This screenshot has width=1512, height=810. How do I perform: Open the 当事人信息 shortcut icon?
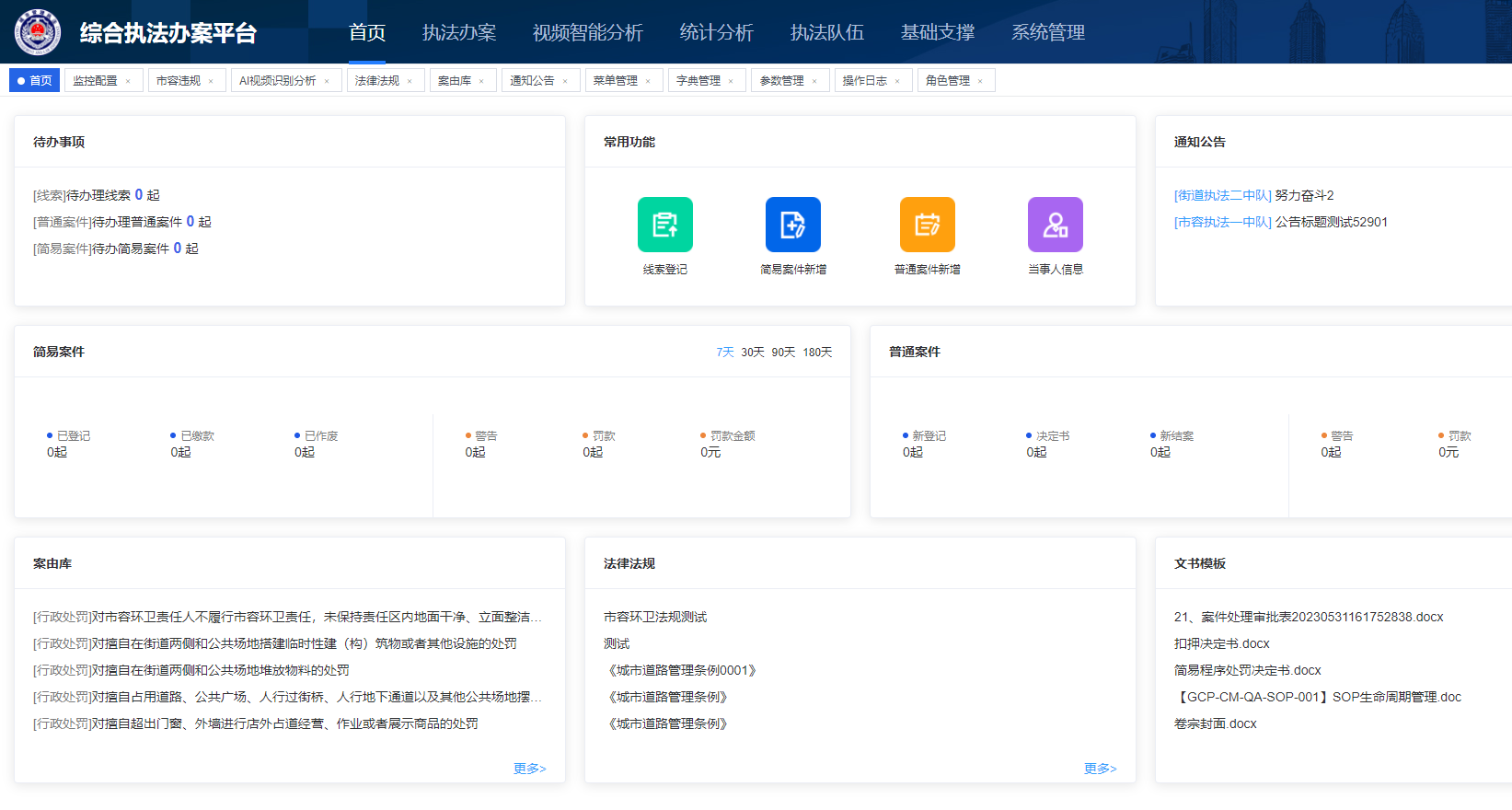pos(1056,225)
